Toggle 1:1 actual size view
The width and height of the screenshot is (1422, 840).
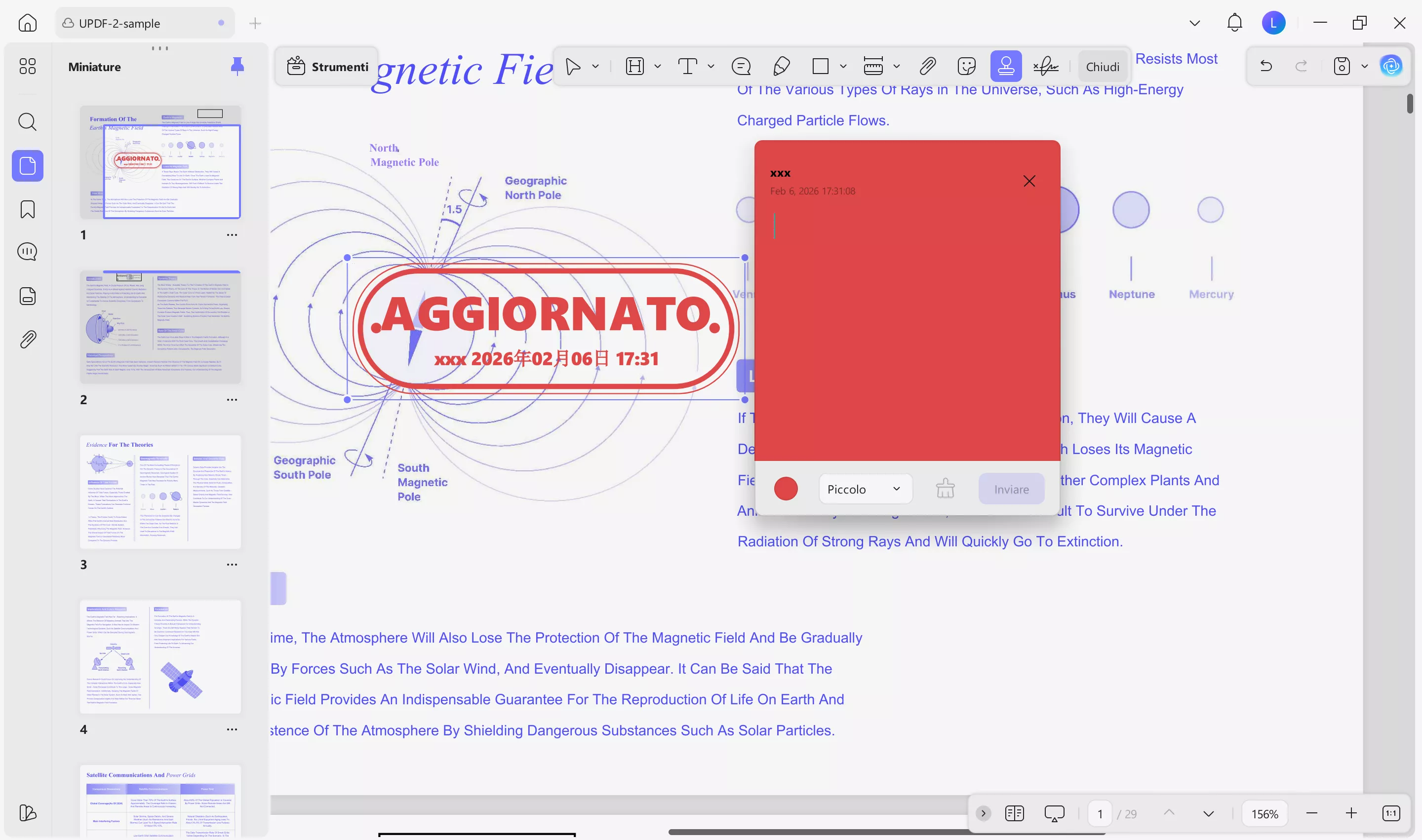[1391, 813]
